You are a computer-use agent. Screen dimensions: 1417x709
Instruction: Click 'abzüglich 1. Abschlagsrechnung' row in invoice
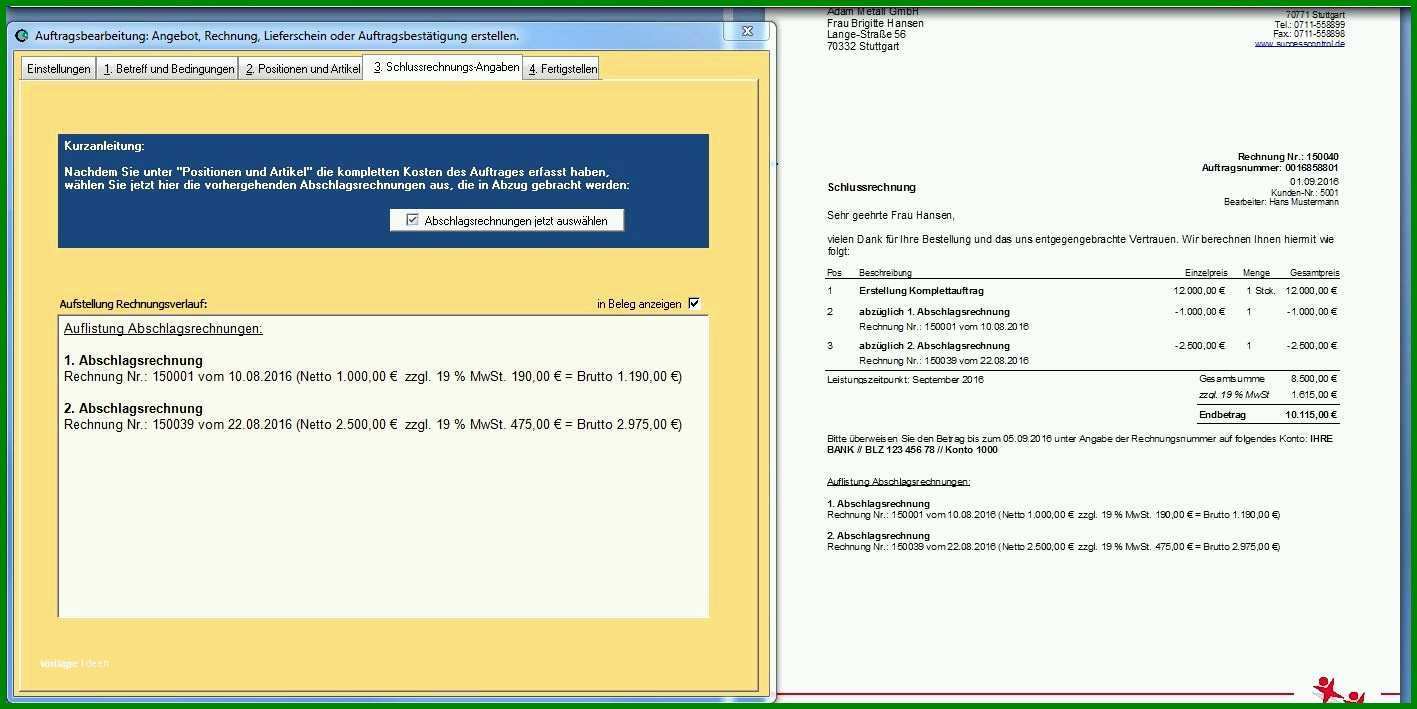pyautogui.click(x=934, y=311)
